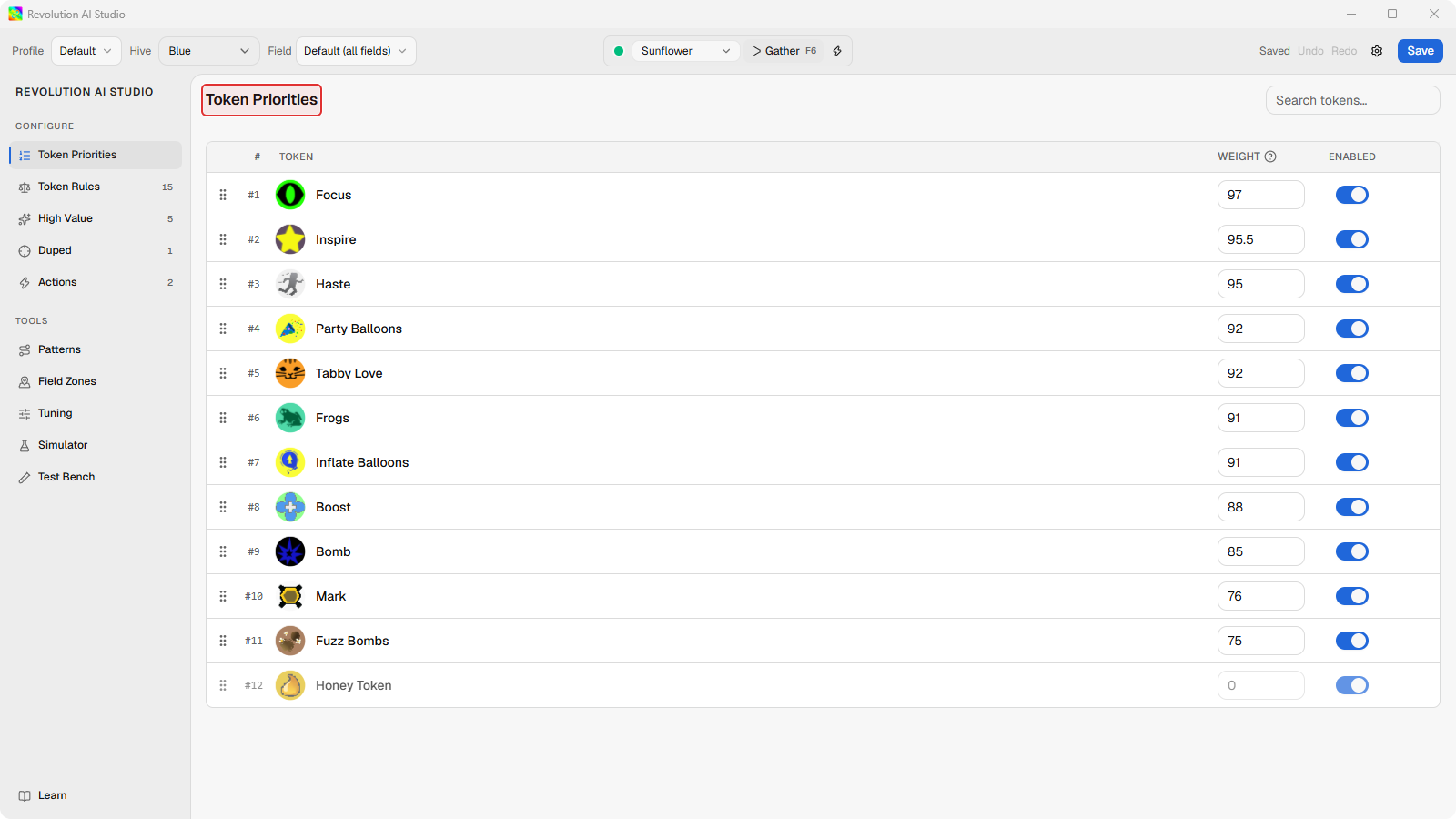Grab the drag handle for Focus row
Image resolution: width=1456 pixels, height=819 pixels.
click(223, 195)
